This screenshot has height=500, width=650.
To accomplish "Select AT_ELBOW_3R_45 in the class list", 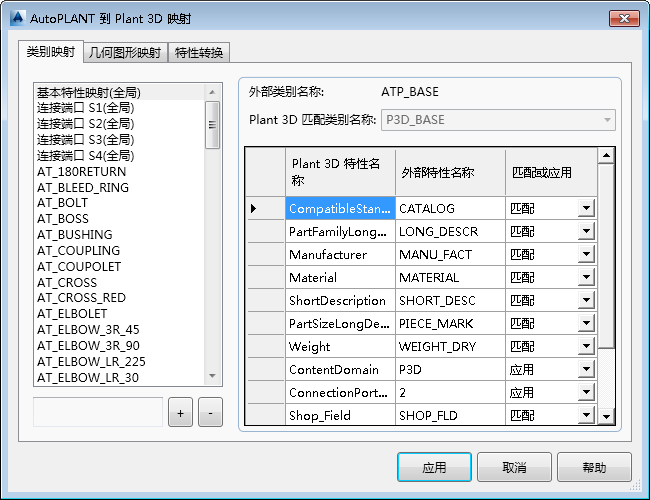I will (x=120, y=330).
